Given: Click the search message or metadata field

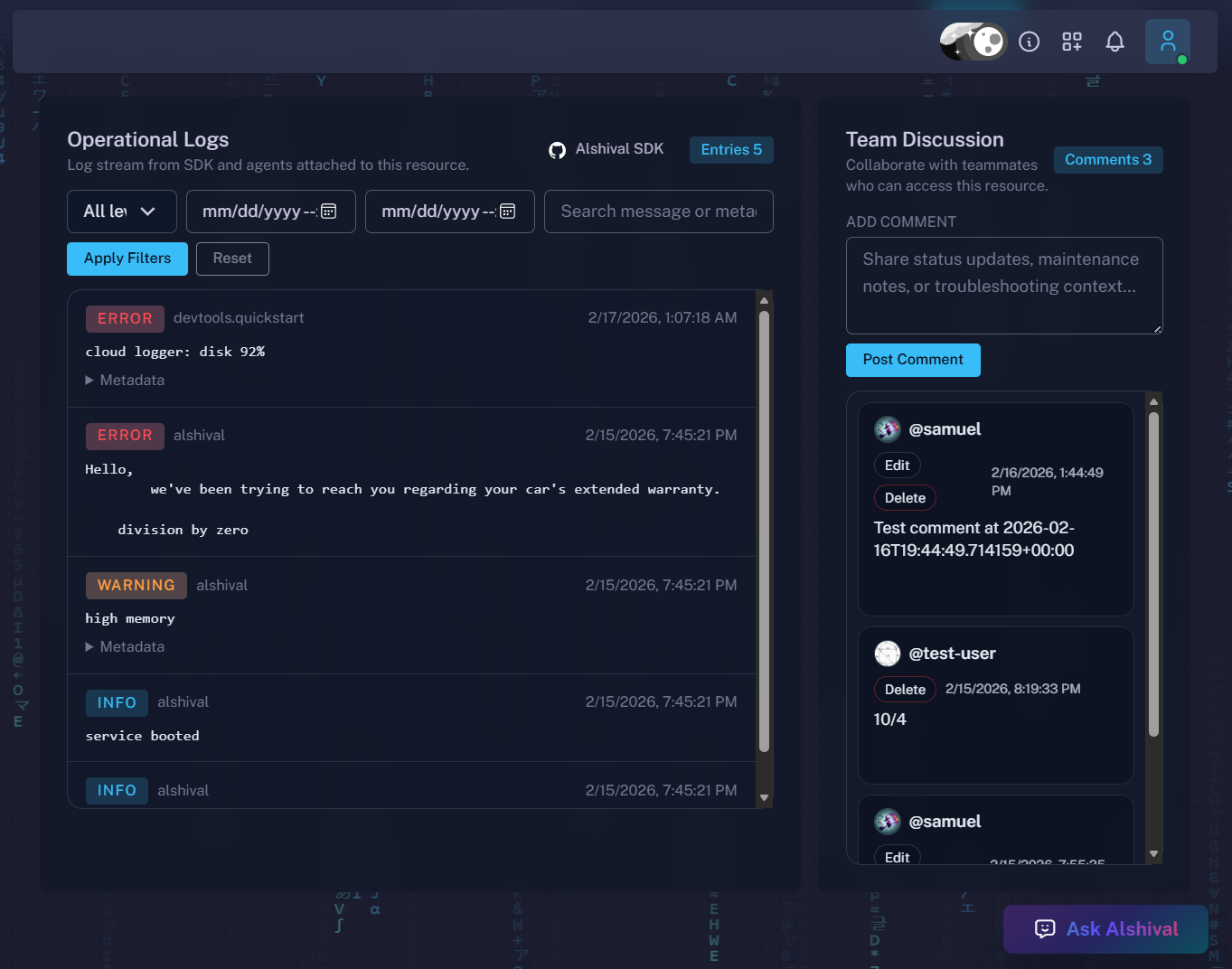Looking at the screenshot, I should tap(658, 211).
